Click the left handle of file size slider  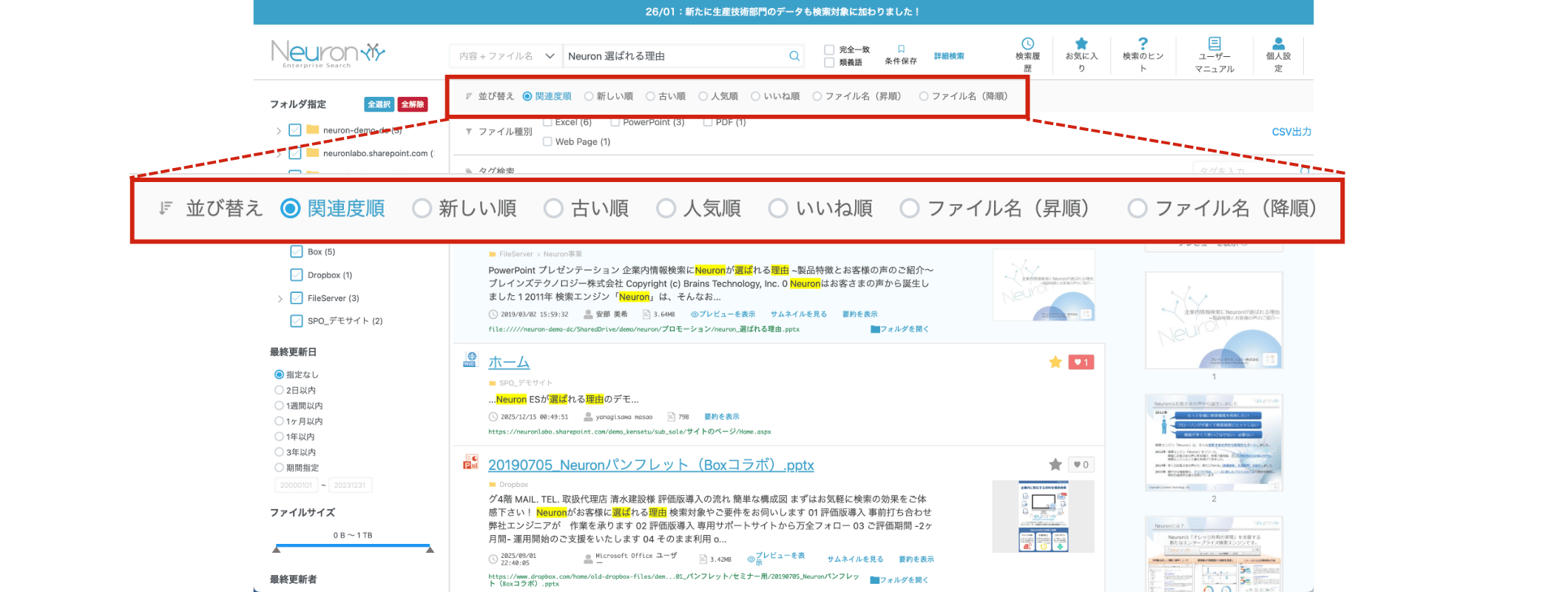coord(277,550)
